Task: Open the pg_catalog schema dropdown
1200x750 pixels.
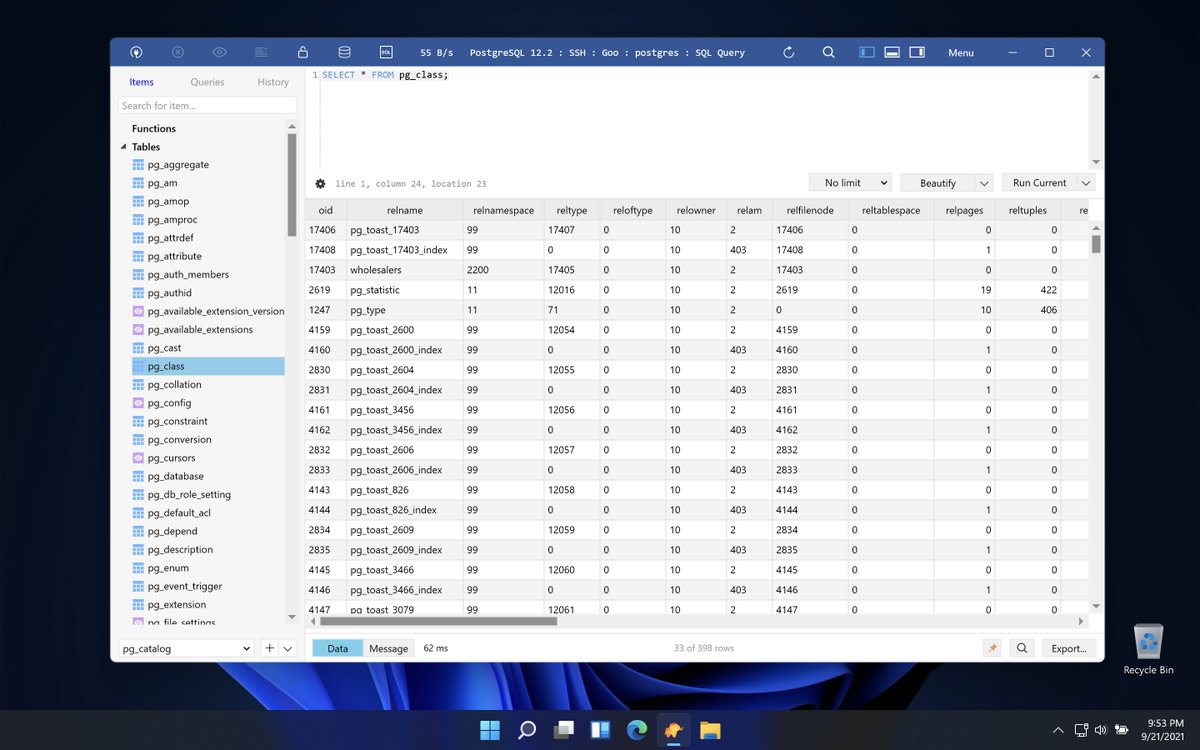Action: coord(186,648)
